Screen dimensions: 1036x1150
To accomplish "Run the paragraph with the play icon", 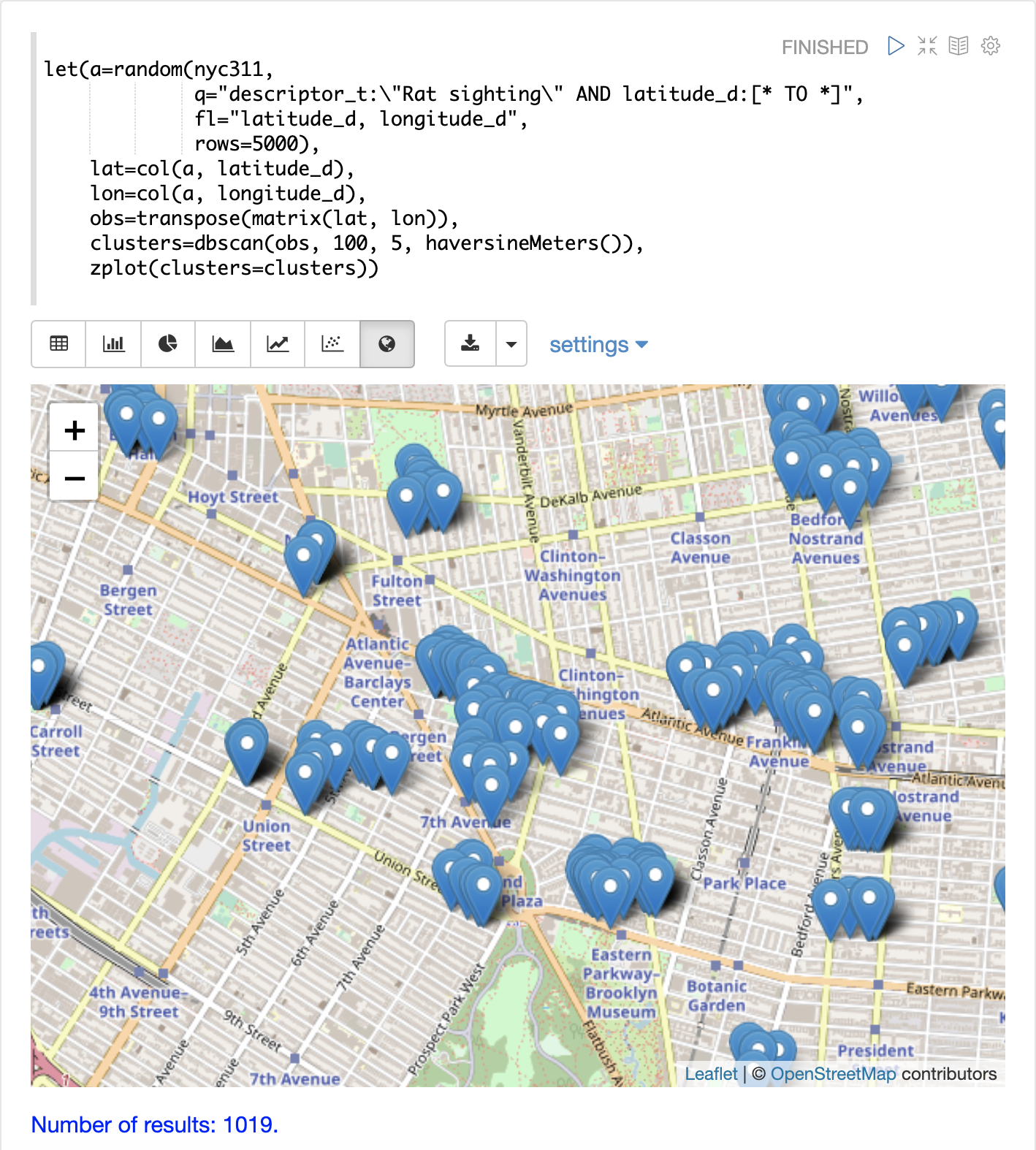I will [896, 46].
